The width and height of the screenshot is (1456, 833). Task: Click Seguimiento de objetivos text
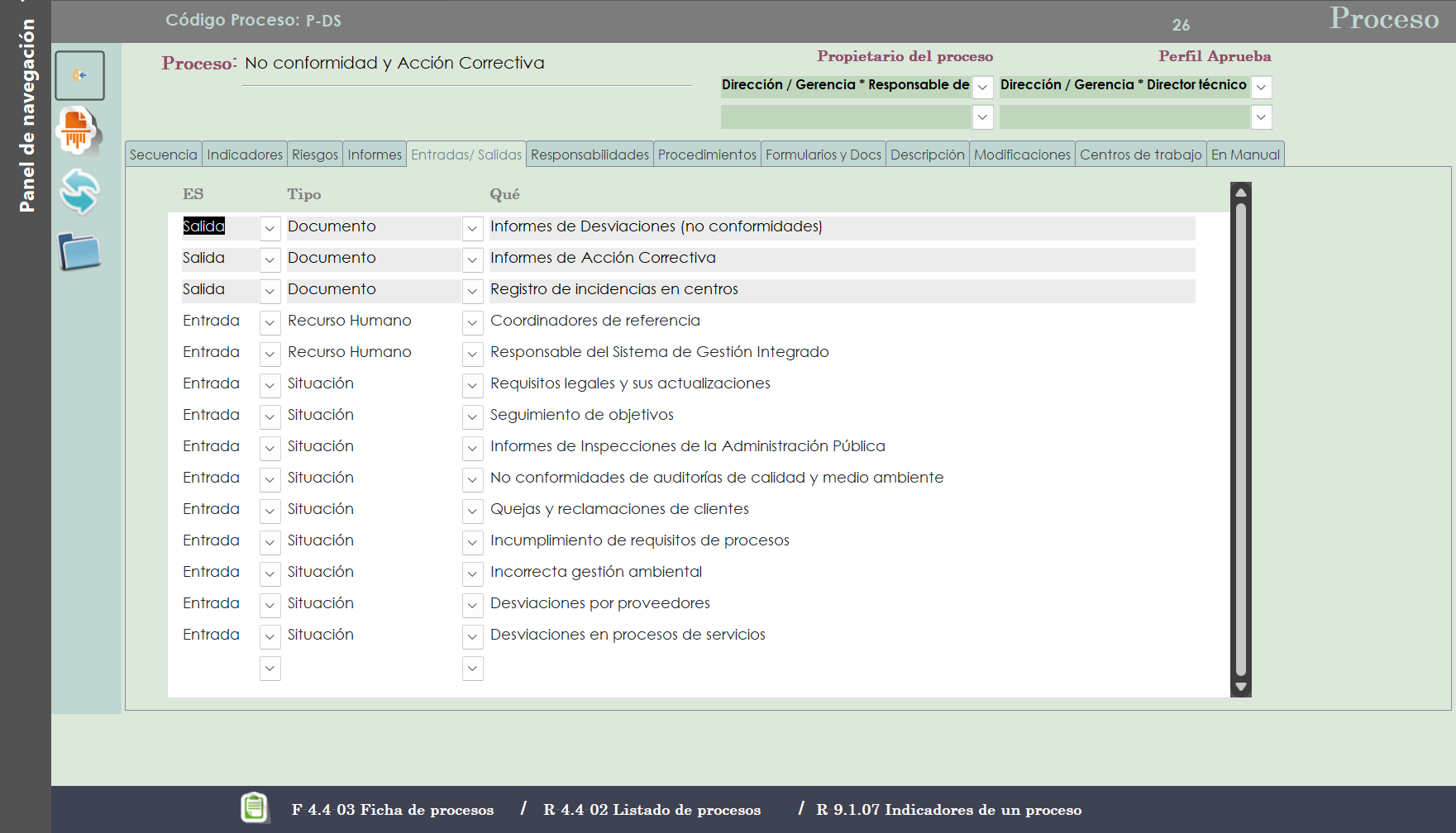(581, 415)
